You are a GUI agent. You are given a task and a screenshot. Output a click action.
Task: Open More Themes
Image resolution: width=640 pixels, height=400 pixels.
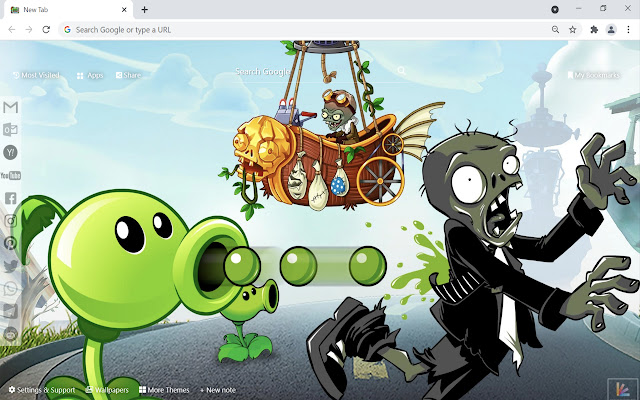pos(164,390)
